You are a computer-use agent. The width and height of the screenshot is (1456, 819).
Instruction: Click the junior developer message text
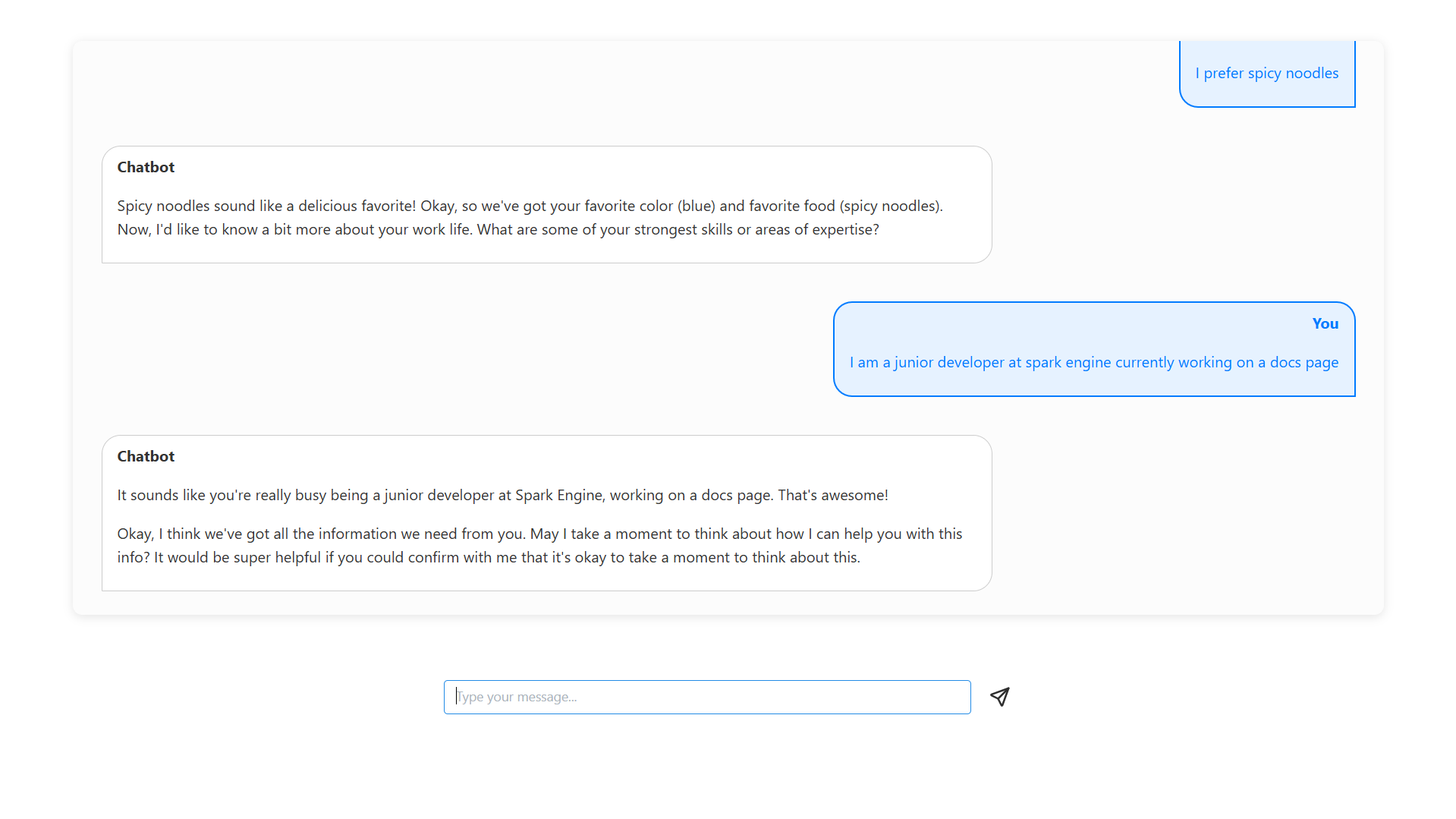click(x=1093, y=363)
